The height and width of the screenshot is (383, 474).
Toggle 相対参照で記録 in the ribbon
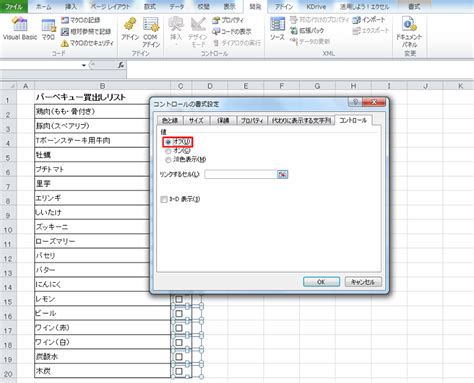(86, 32)
